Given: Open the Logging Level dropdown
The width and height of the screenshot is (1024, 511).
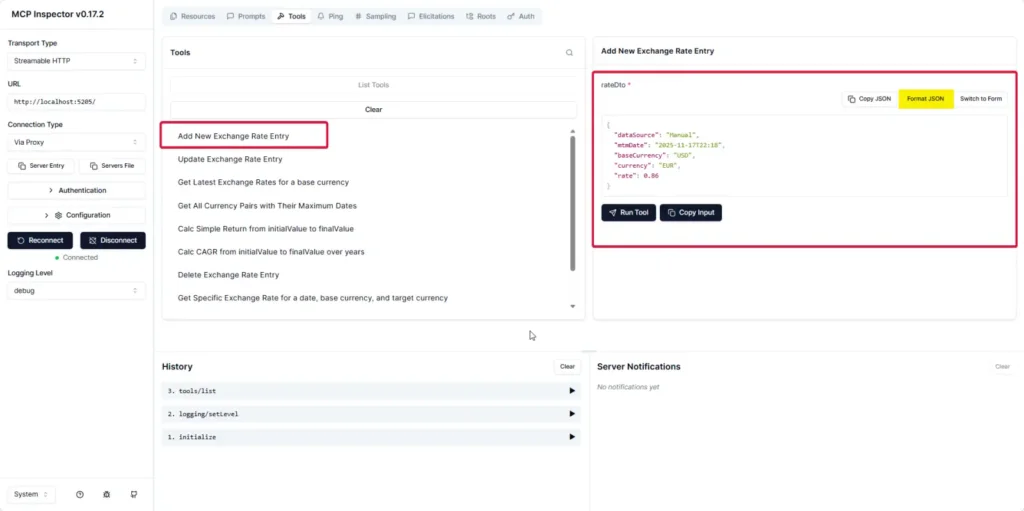Looking at the screenshot, I should 77,291.
